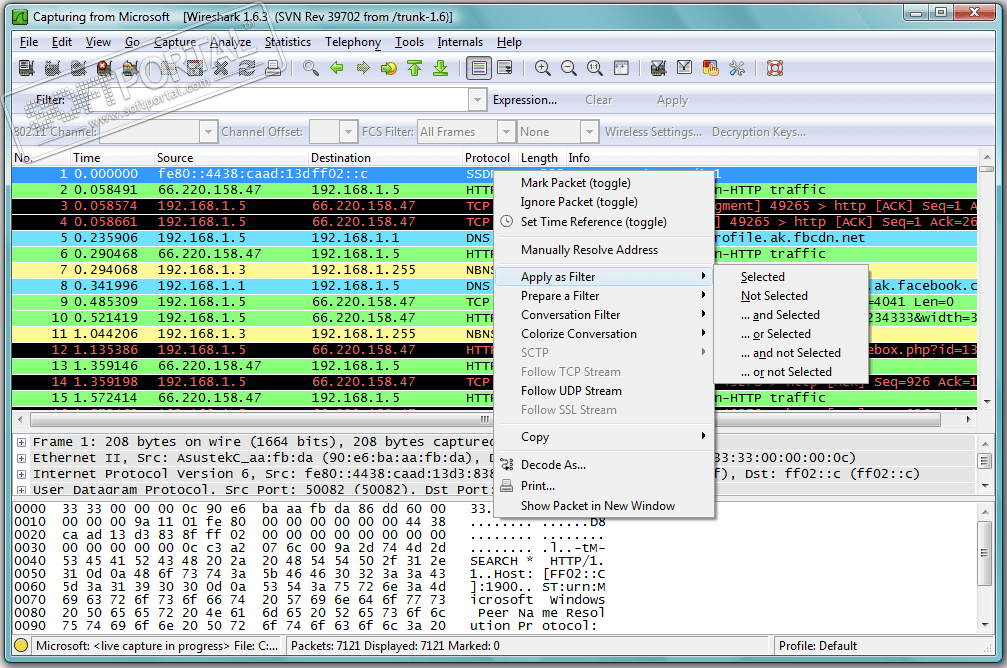Expand the Prepare a Filter submenu
Viewport: 1007px width, 668px height.
coord(602,295)
